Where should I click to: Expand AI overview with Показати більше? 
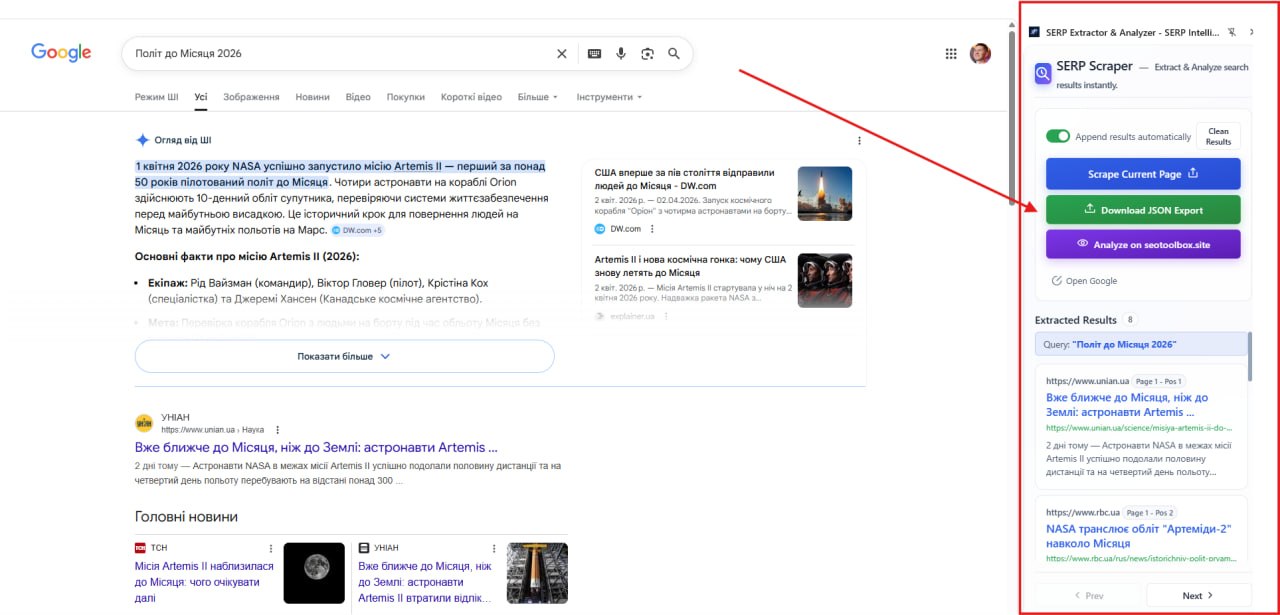[x=344, y=356]
